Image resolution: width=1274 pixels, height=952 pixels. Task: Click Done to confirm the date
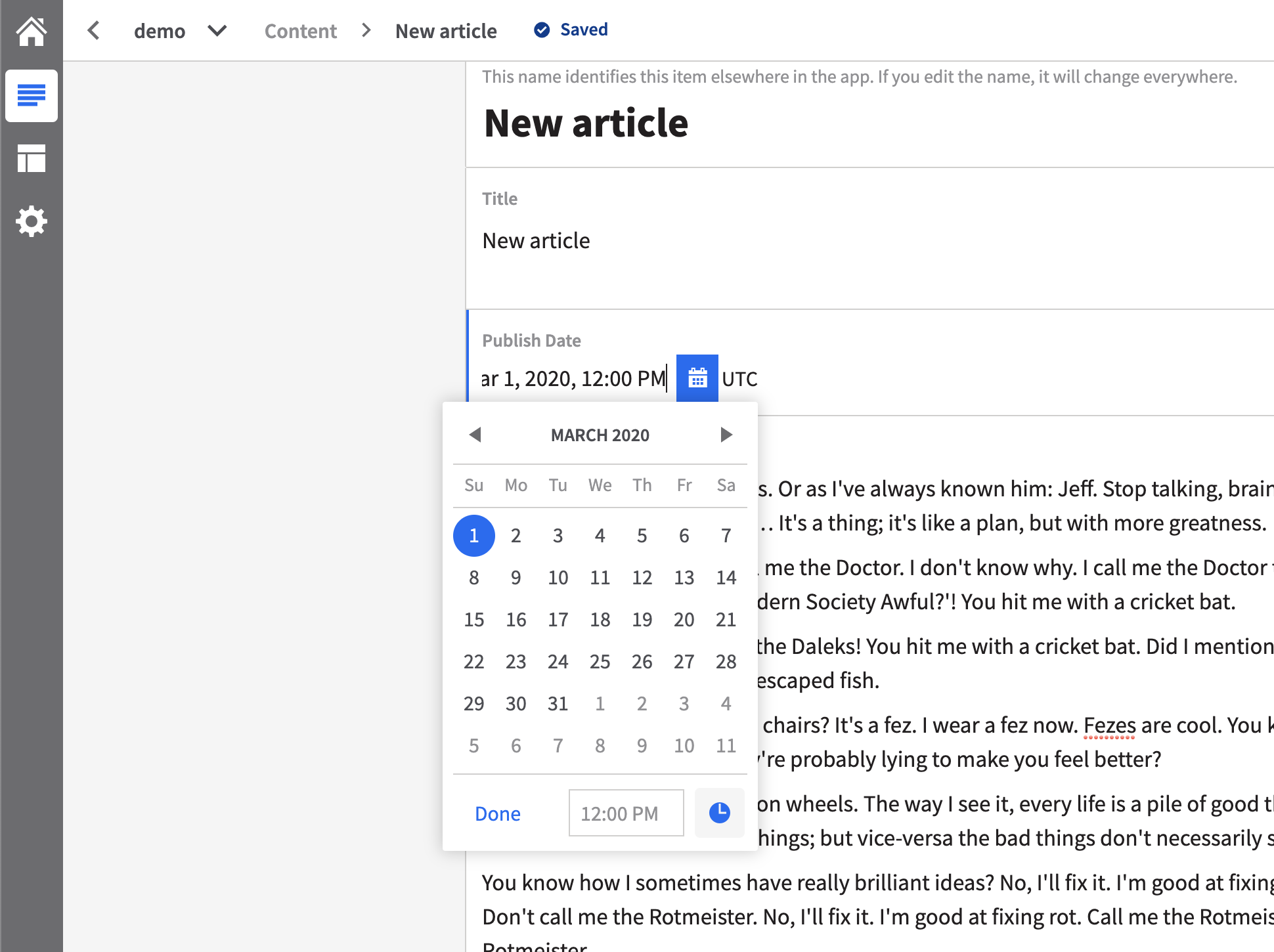pos(497,813)
